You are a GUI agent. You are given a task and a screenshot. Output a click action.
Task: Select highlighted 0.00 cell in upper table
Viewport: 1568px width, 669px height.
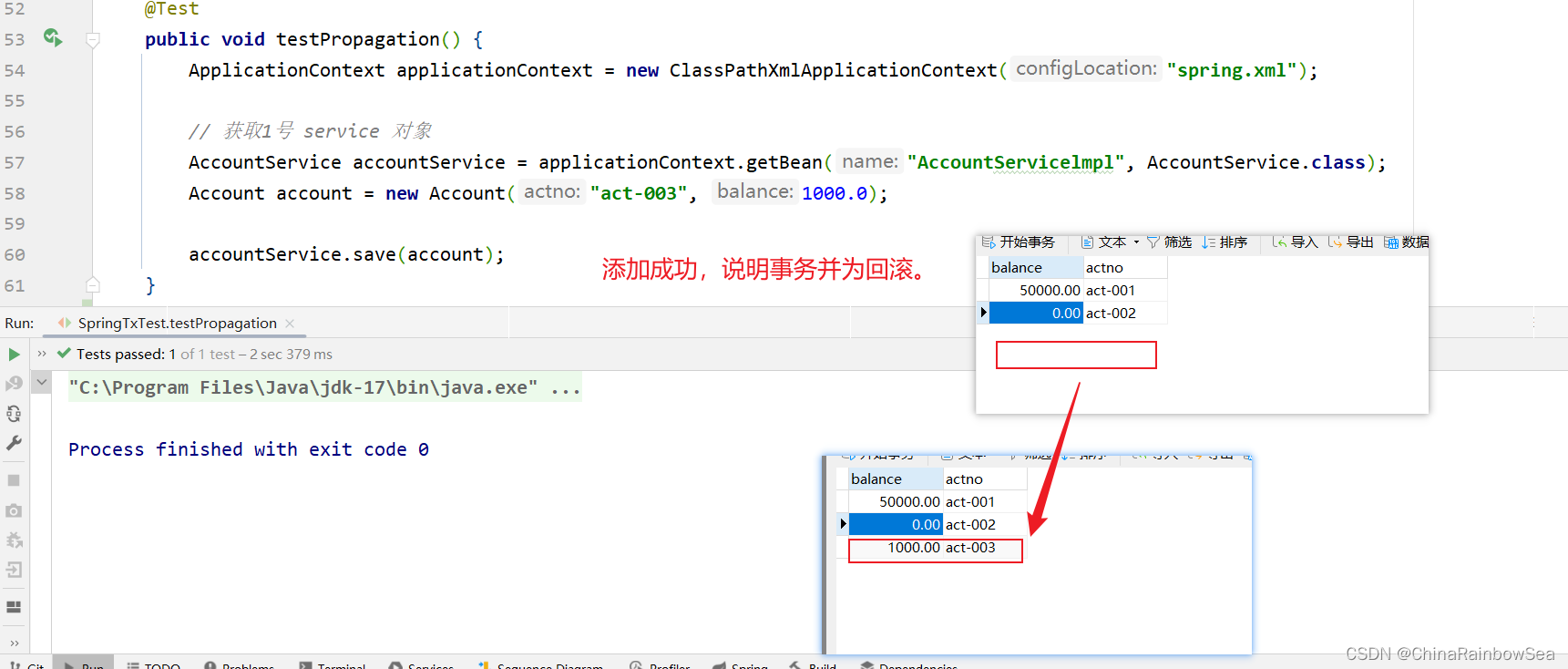tap(1036, 313)
